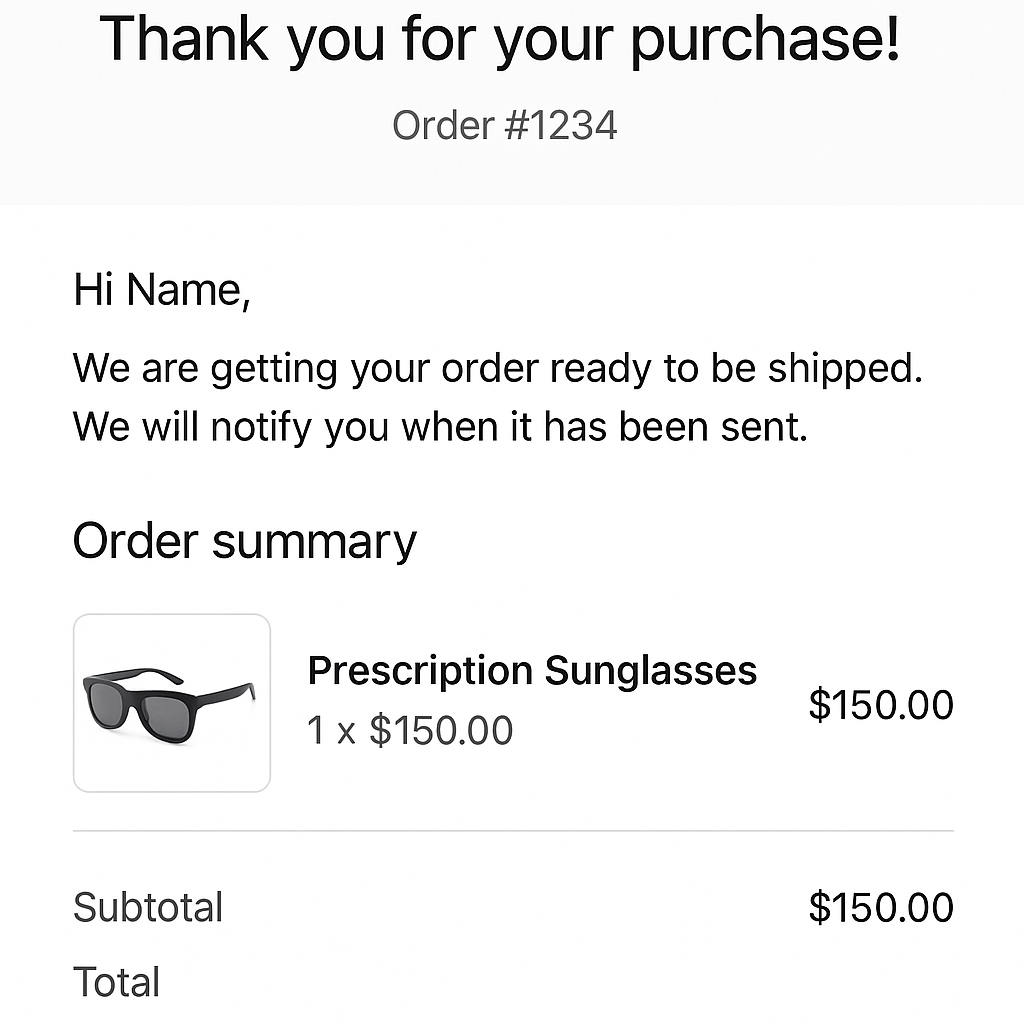Click the Subtotal amount $150.00

coord(880,908)
